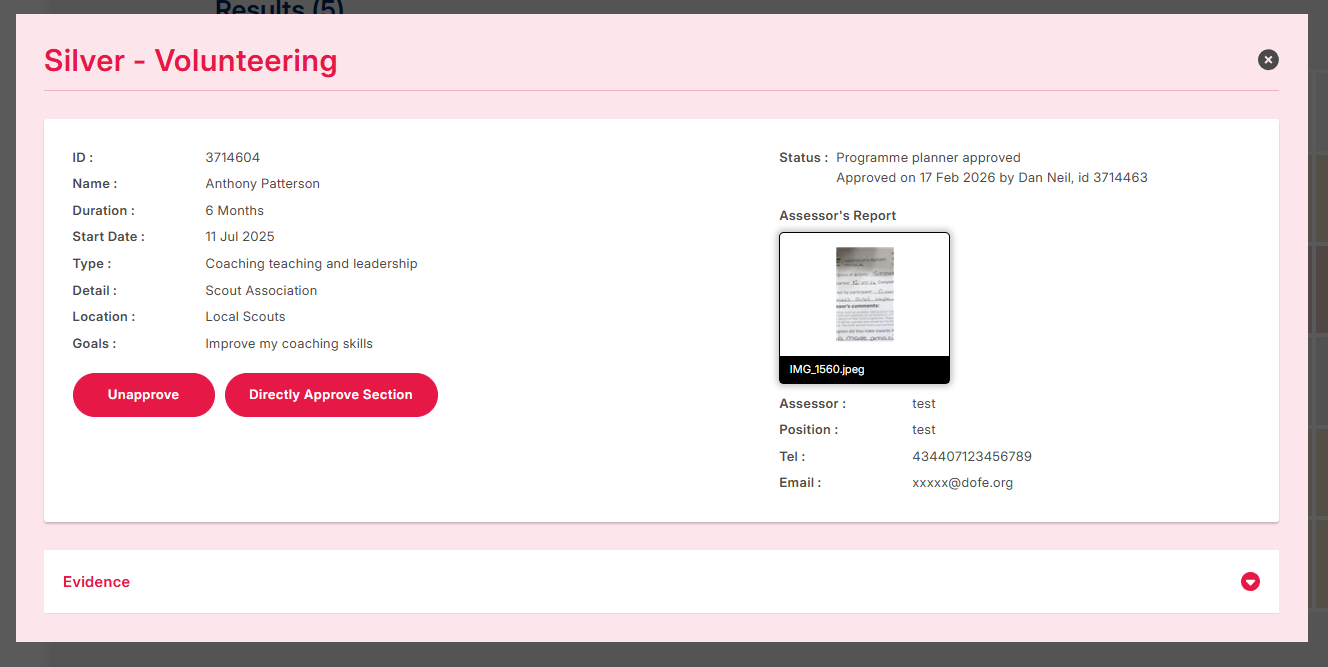Click the IMG_1560.jpeg file name caption
The image size is (1328, 667).
pos(827,369)
